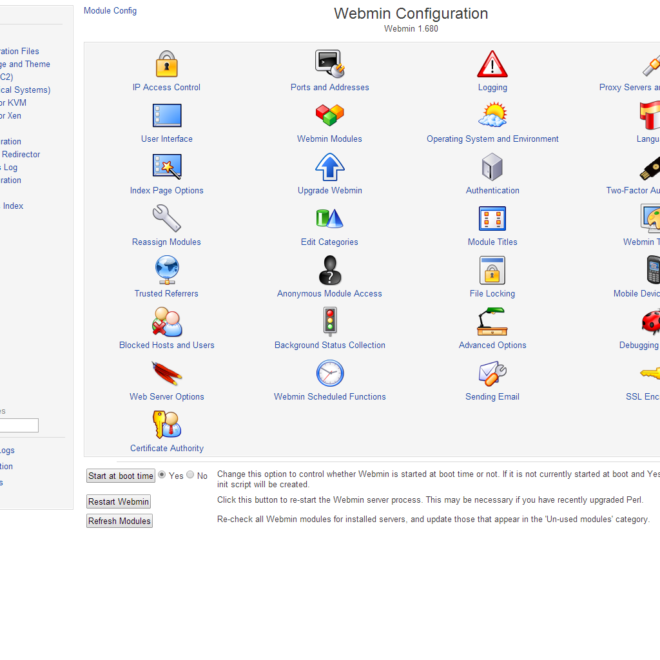Click the Start at boot time button
Image resolution: width=660 pixels, height=660 pixels.
121,476
